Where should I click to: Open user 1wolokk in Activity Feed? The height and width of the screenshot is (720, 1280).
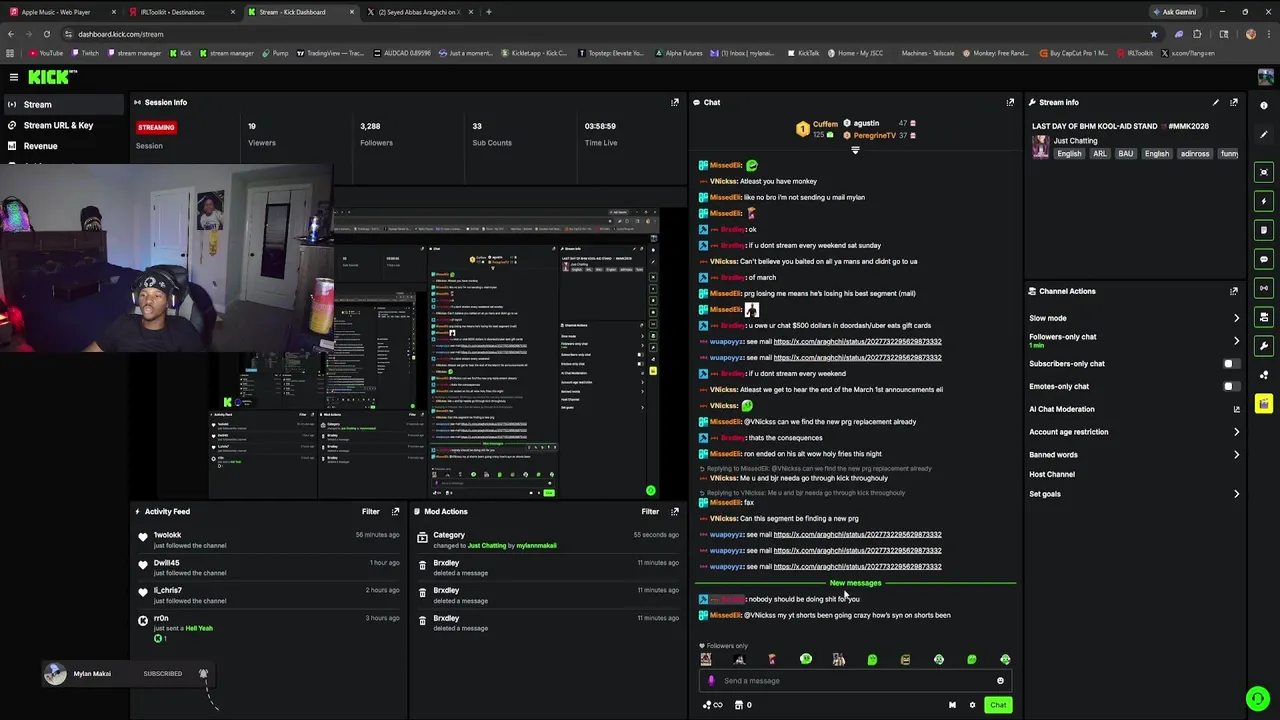[x=167, y=535]
